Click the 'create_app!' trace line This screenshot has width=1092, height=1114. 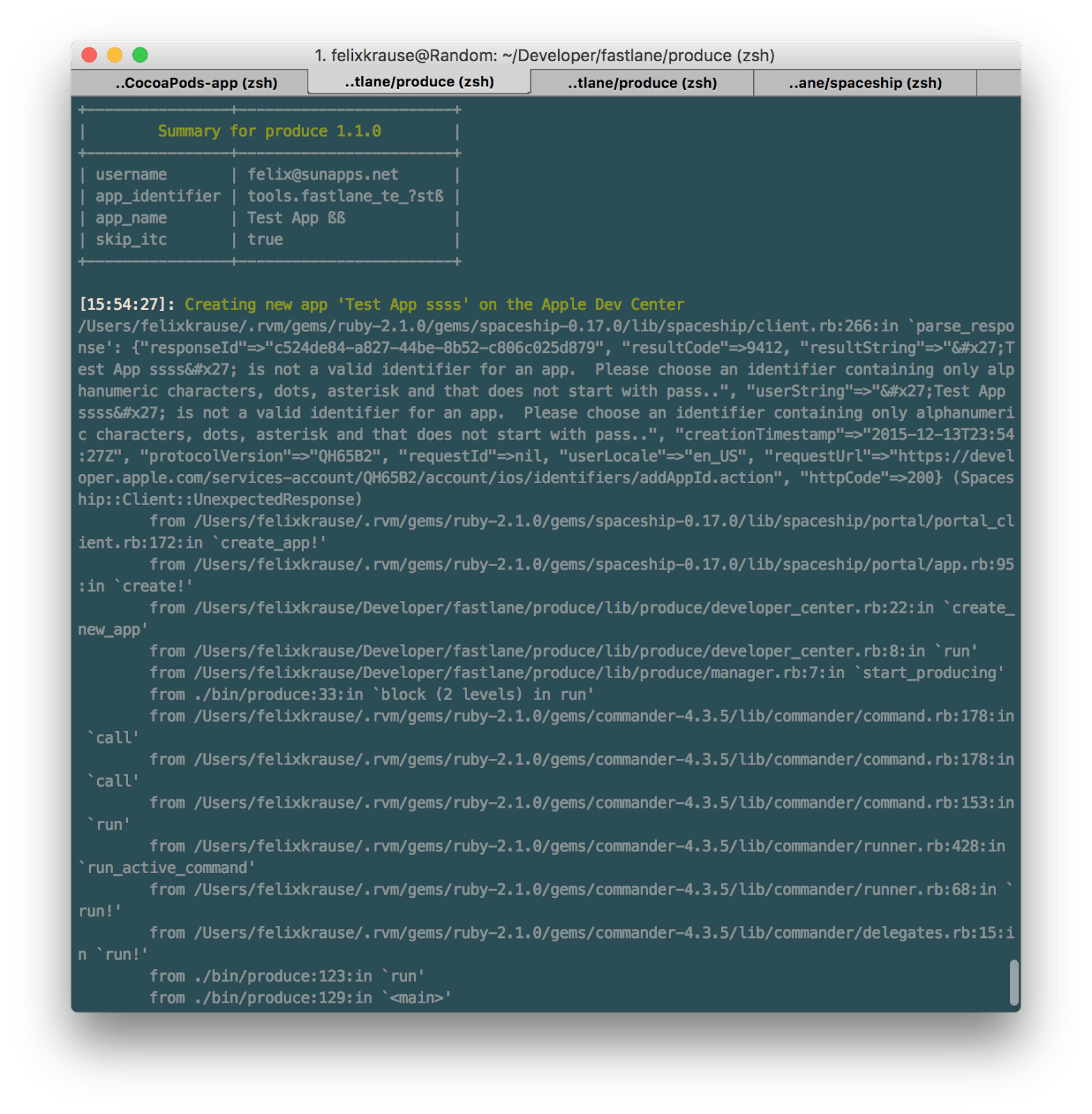[546, 532]
